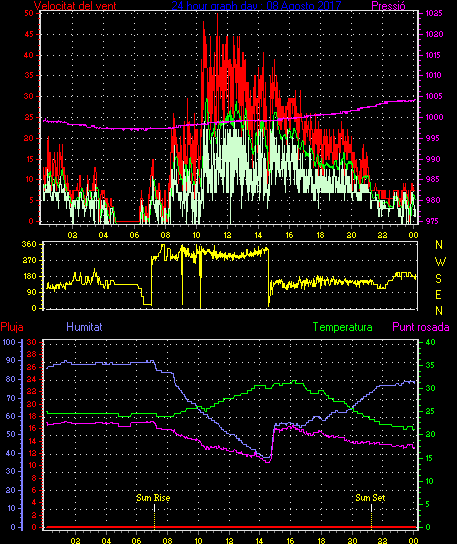Click the 975 pressure axis value
This screenshot has width=457, height=544.
[432, 221]
